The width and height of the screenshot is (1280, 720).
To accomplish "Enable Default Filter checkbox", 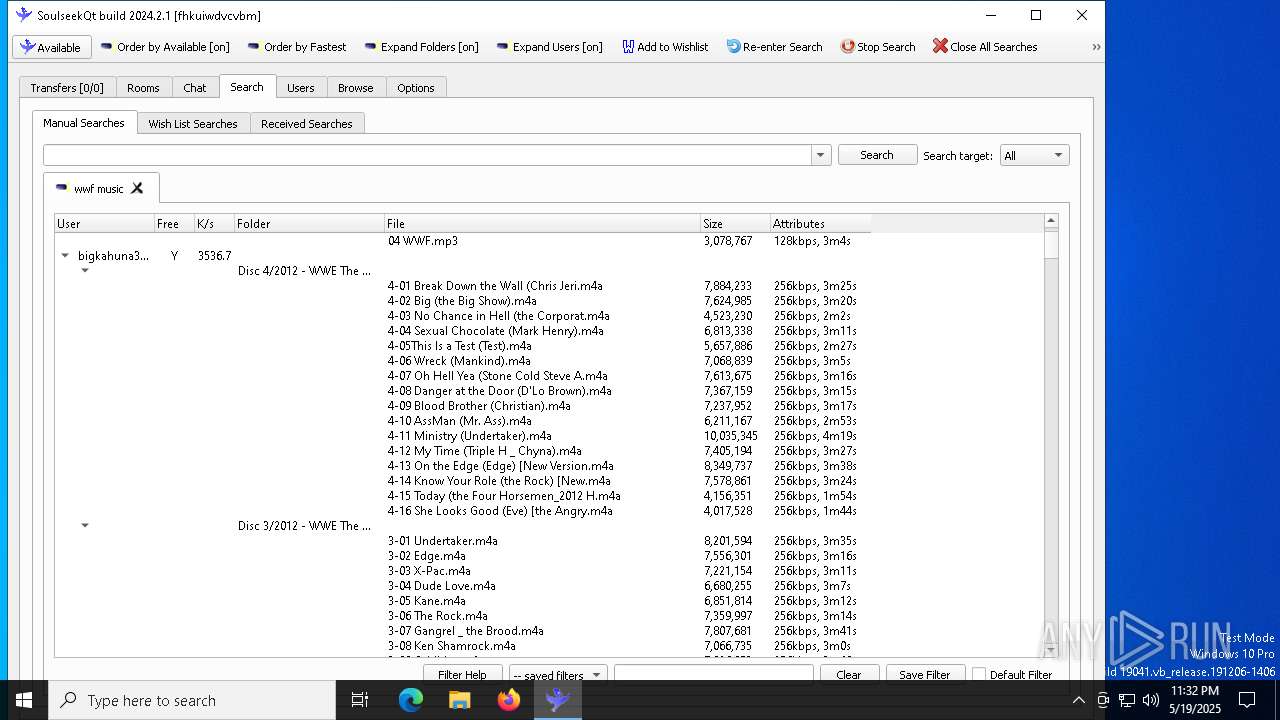I will click(979, 675).
